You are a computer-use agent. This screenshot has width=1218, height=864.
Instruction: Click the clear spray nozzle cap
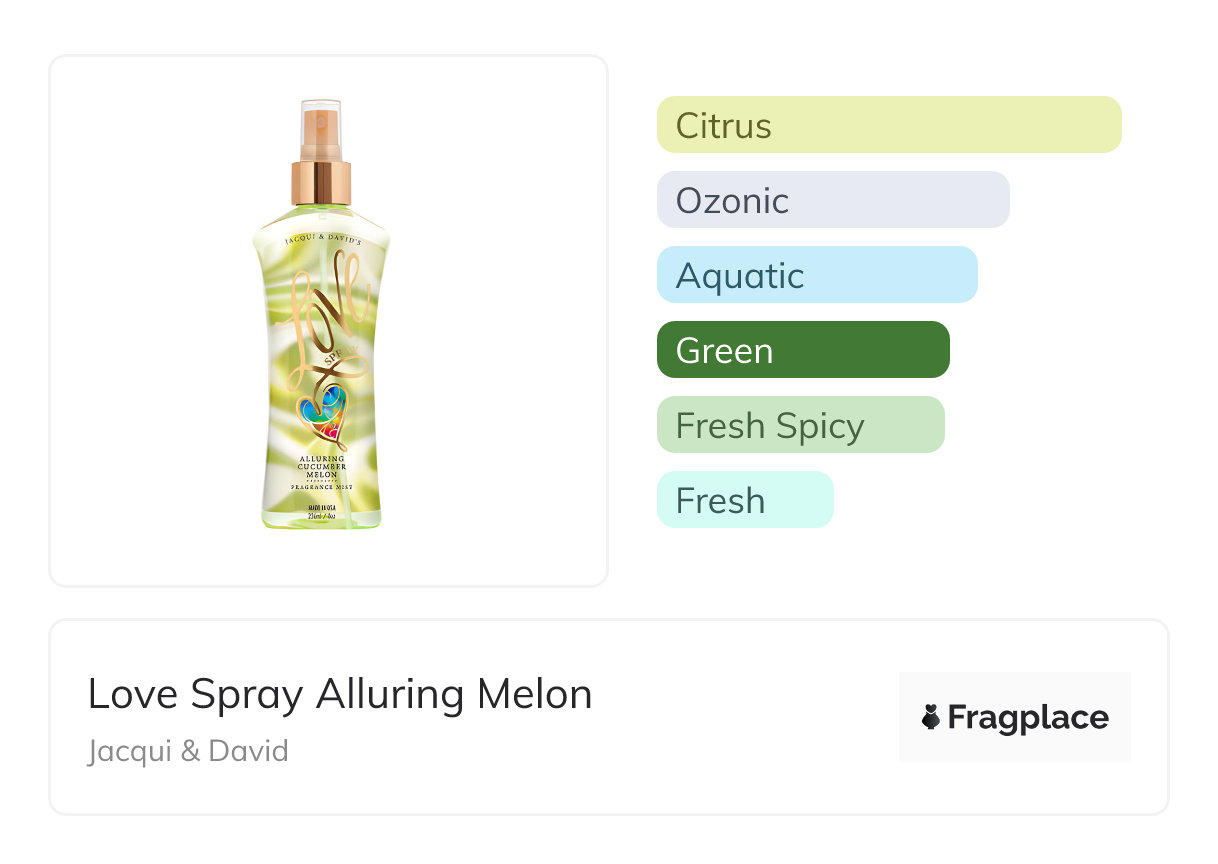[321, 129]
